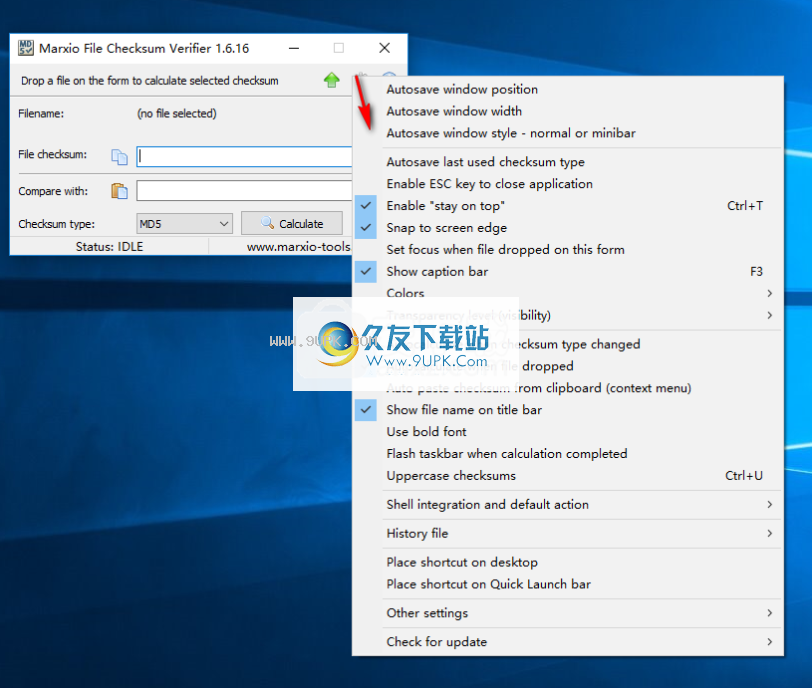
Task: Click the Calculate button
Action: 292,223
